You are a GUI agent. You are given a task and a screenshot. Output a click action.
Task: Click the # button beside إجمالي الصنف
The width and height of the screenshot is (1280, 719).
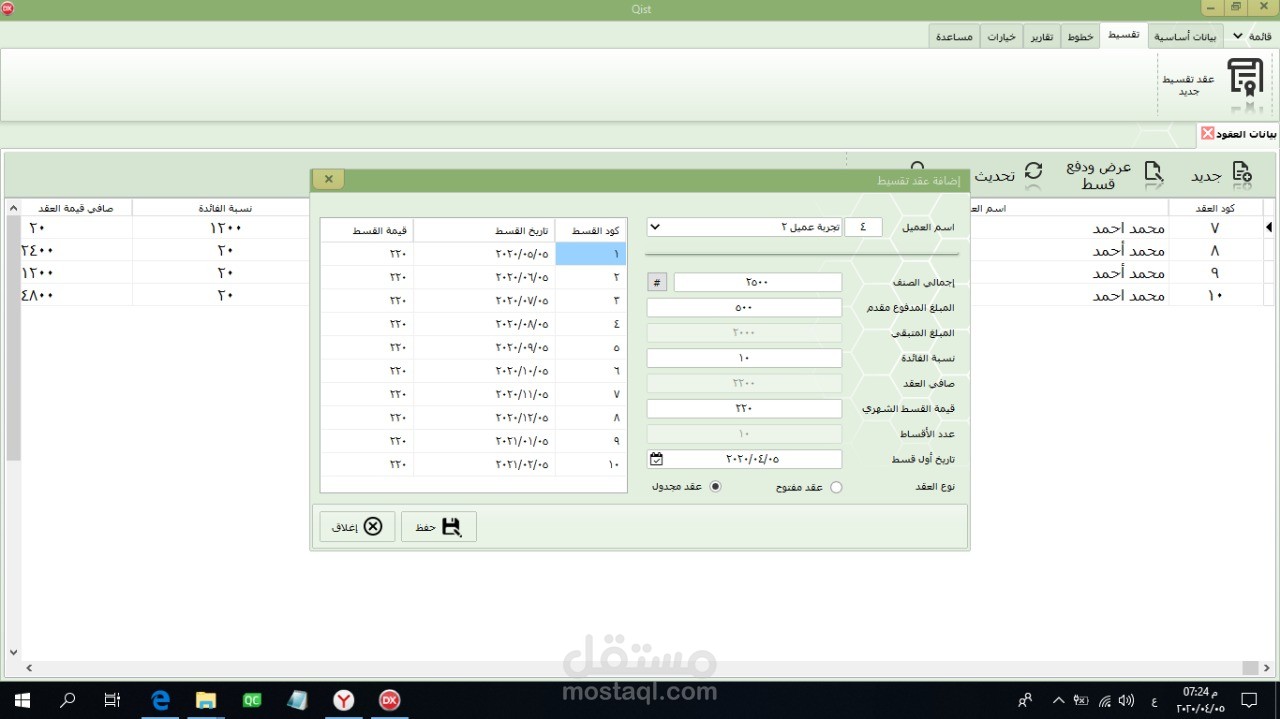click(x=657, y=283)
